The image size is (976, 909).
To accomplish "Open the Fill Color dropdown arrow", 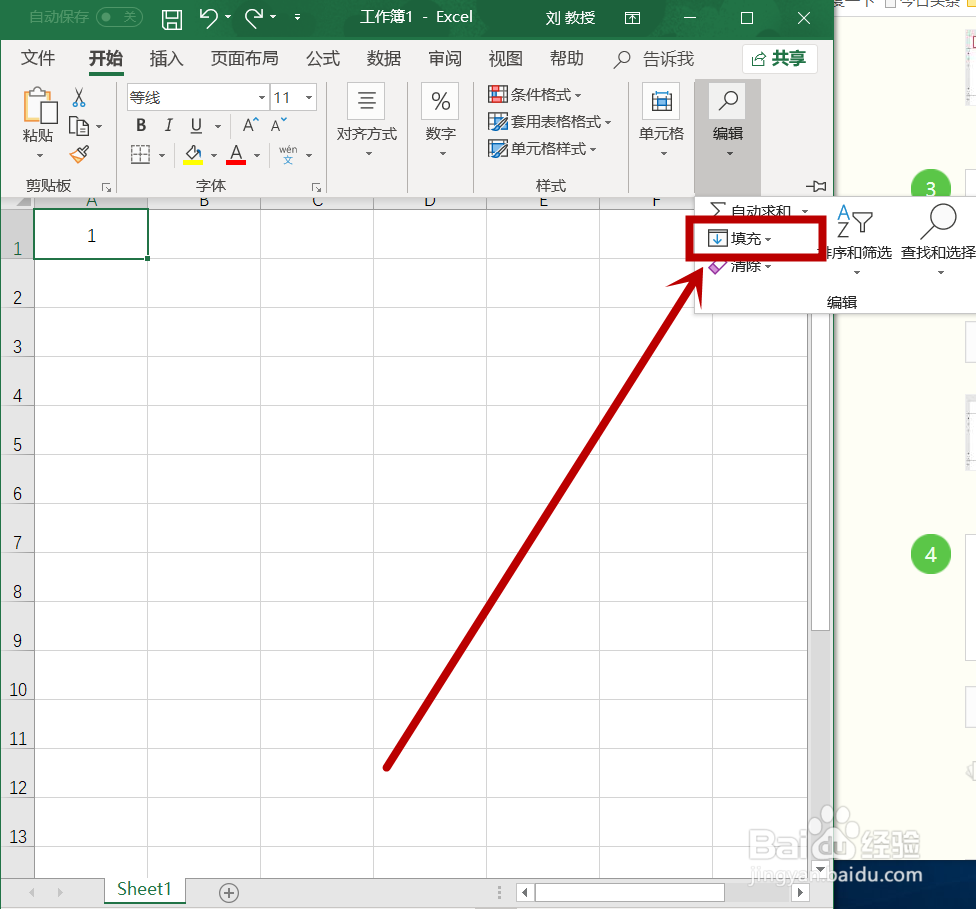I will click(214, 155).
